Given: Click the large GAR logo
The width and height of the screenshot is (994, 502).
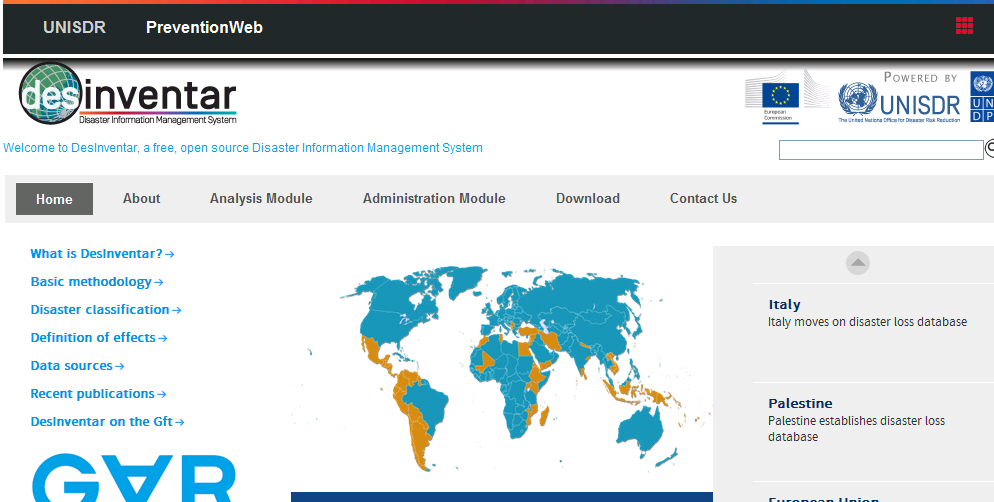Looking at the screenshot, I should point(134,477).
